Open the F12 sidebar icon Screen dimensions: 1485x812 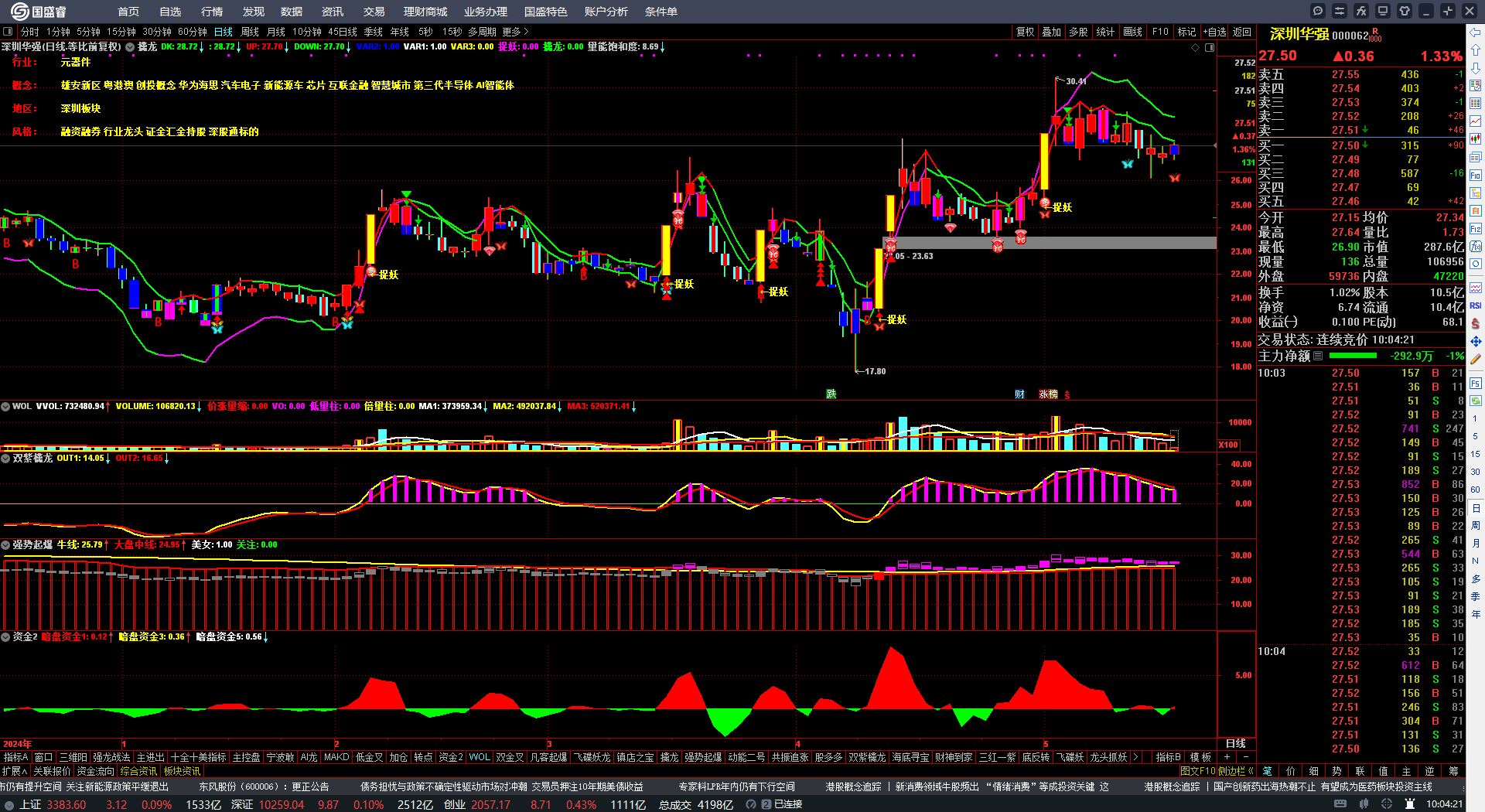coord(1476,229)
